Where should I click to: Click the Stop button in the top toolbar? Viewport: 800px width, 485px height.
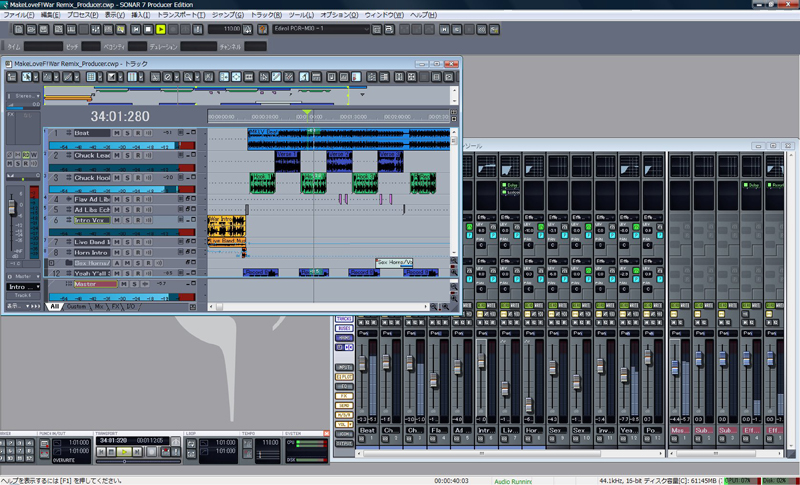pos(148,30)
